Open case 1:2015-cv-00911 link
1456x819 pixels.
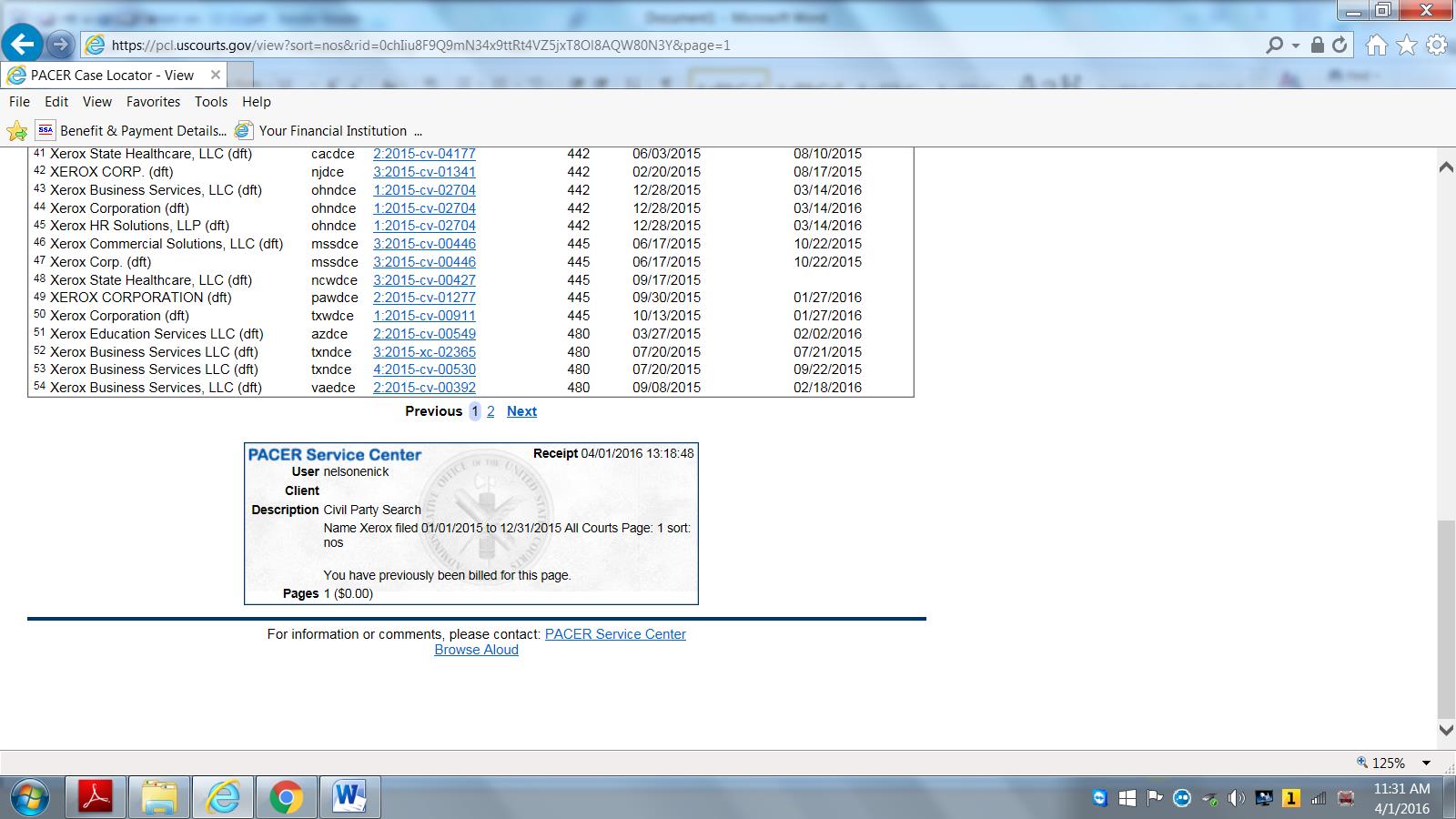(x=424, y=316)
